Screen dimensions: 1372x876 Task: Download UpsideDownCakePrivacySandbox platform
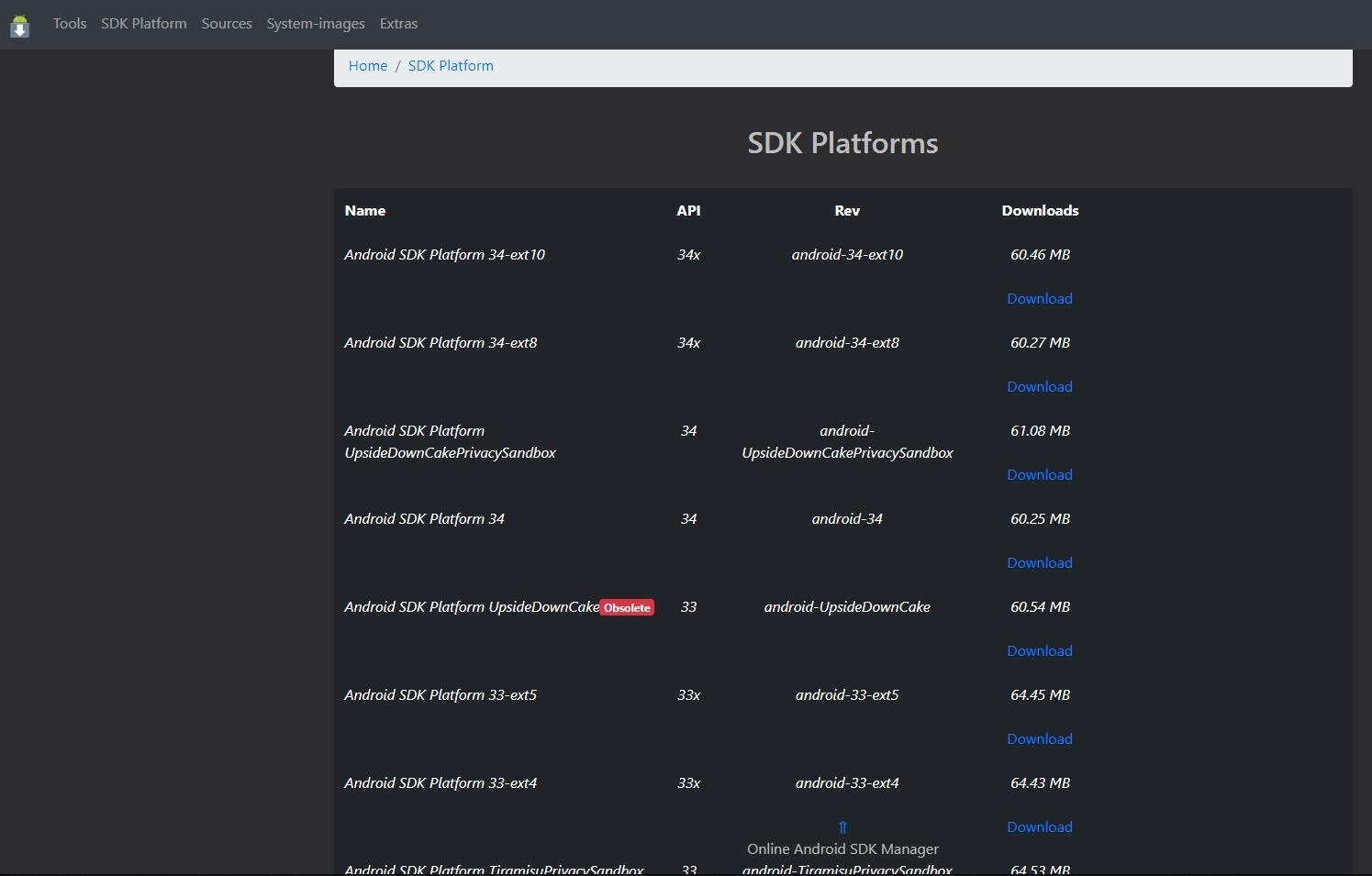pyautogui.click(x=1040, y=475)
